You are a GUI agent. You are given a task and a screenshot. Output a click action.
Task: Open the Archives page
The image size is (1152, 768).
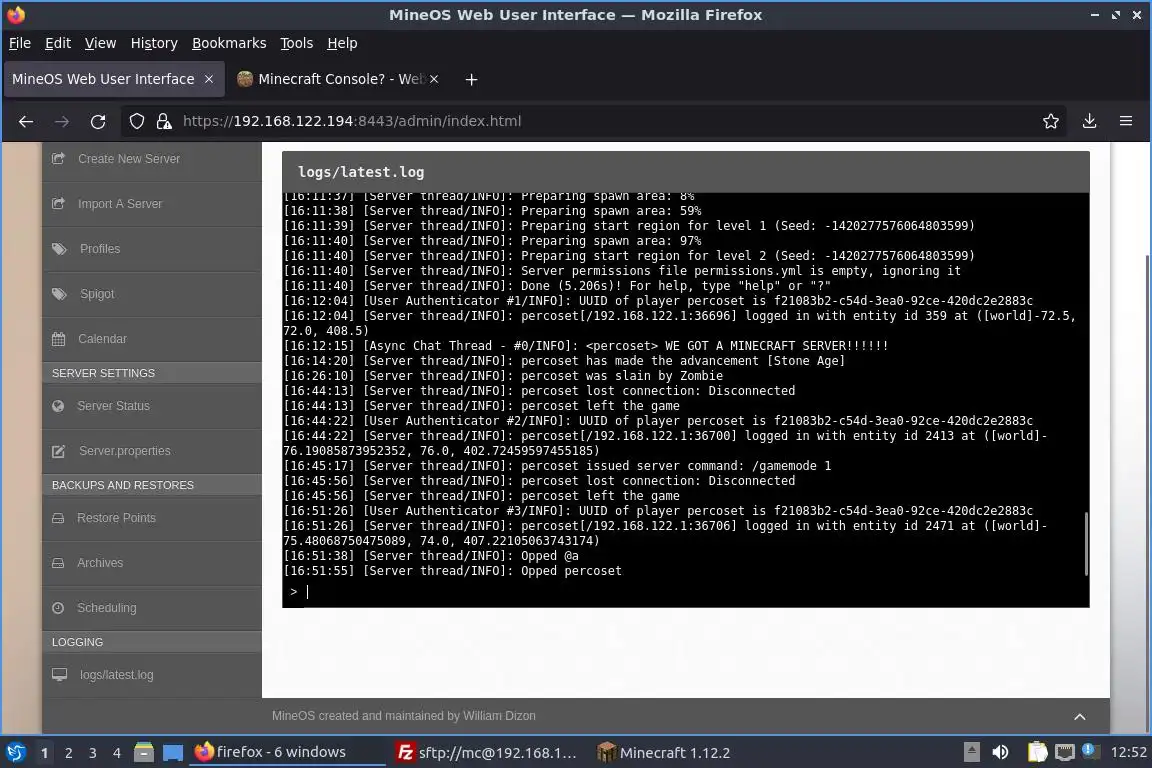pyautogui.click(x=152, y=562)
